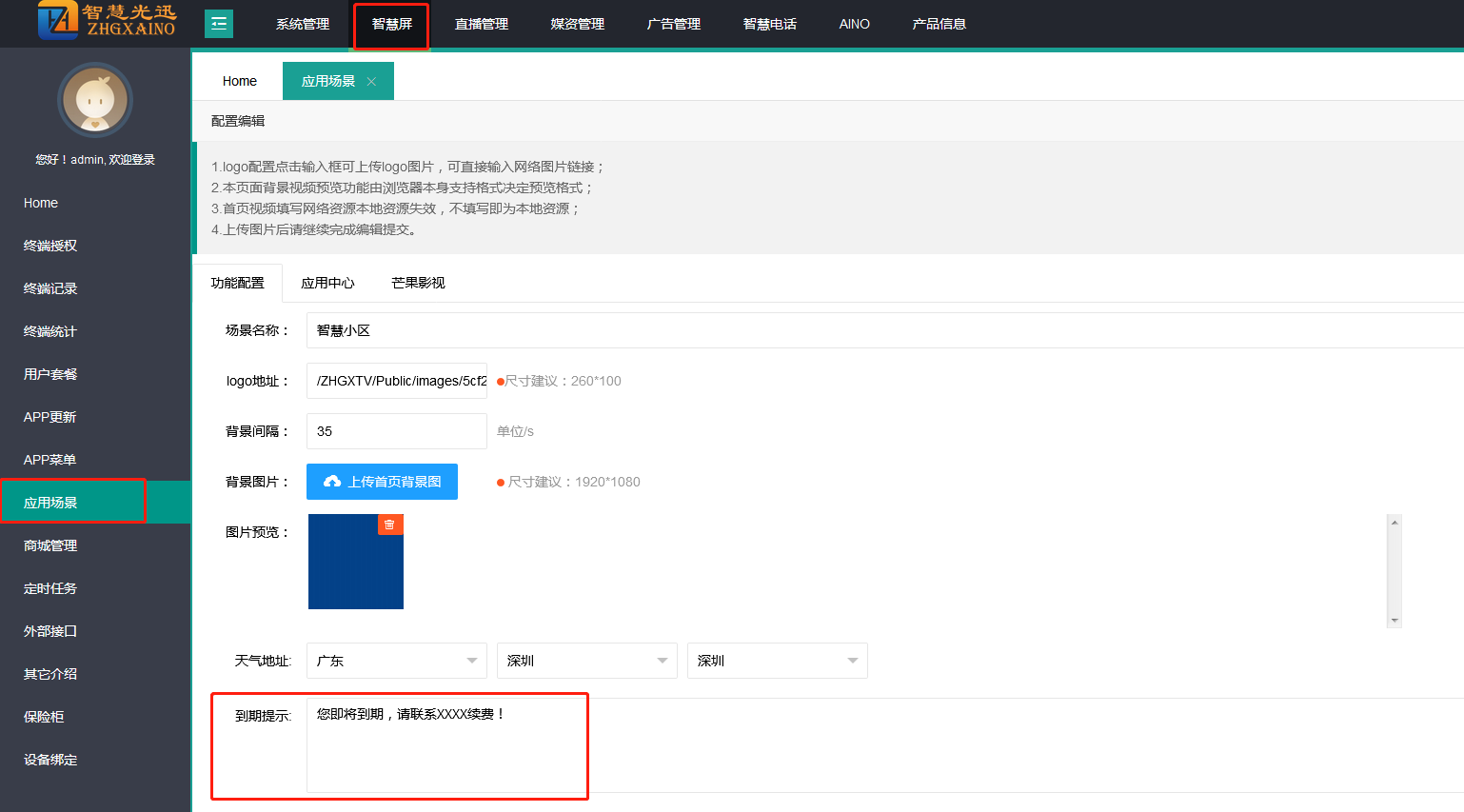Delete the background preview image
This screenshot has width=1464, height=812.
(x=390, y=525)
